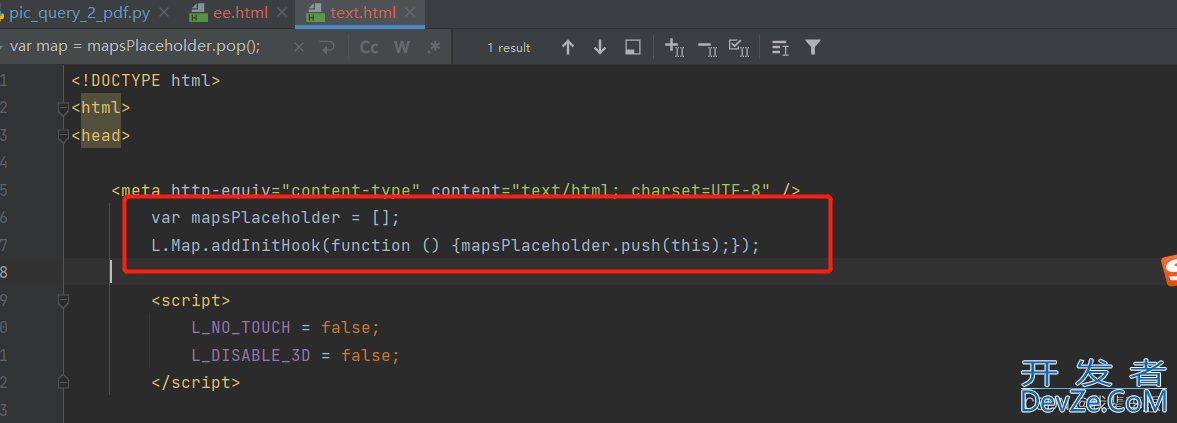Click the '1 result' search count
1177x423 pixels.
click(509, 47)
